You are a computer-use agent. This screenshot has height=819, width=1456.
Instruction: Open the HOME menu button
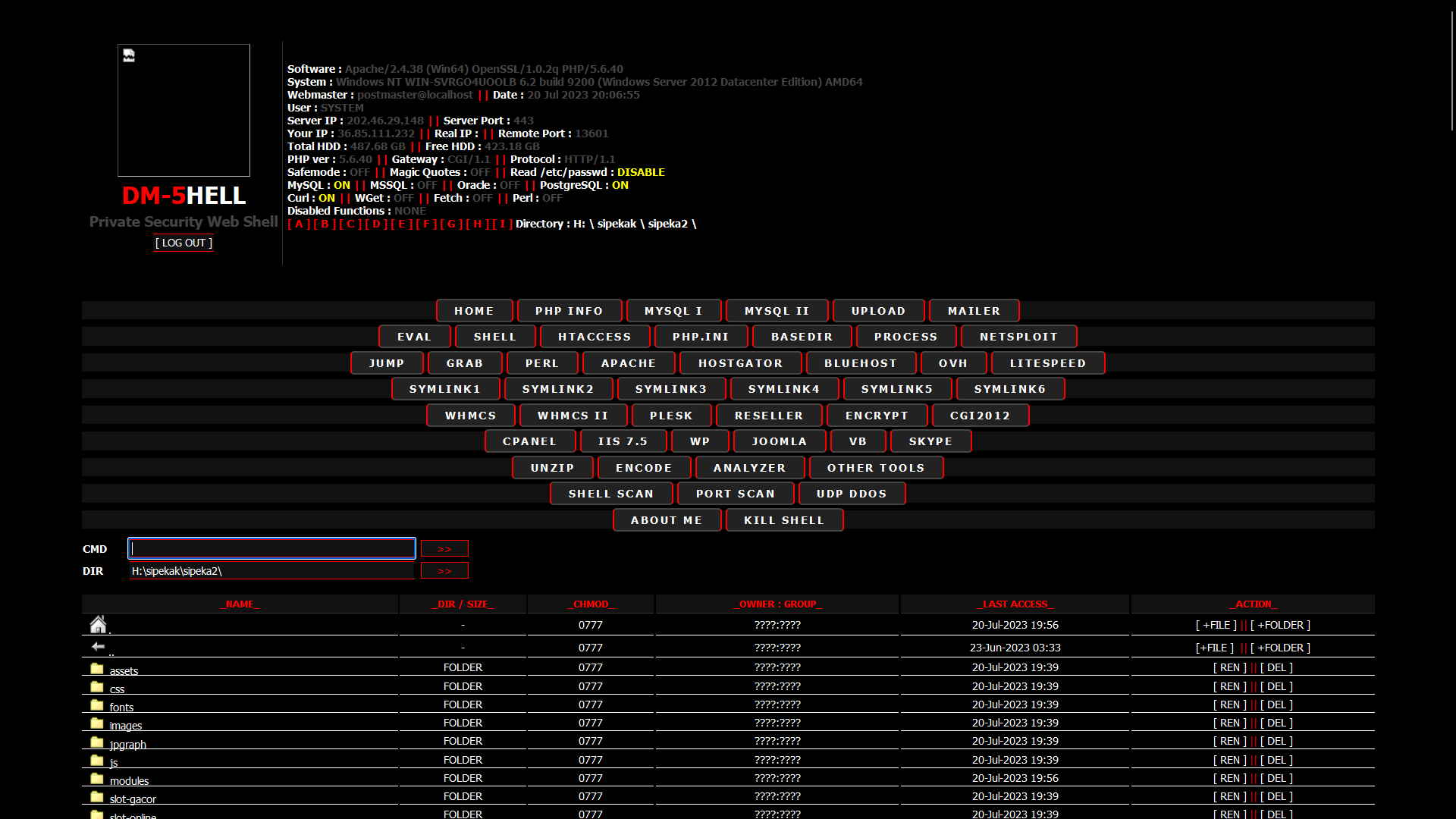coord(475,311)
